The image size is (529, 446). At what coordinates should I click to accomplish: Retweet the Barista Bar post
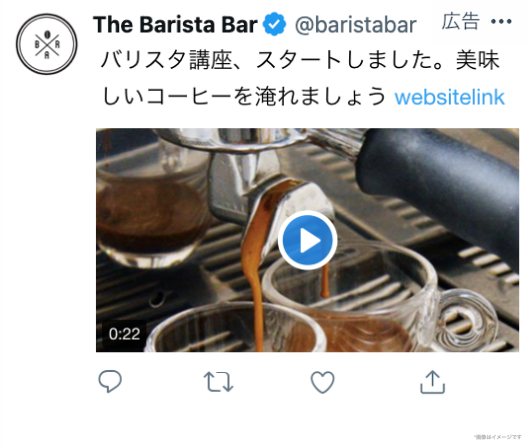(x=218, y=382)
